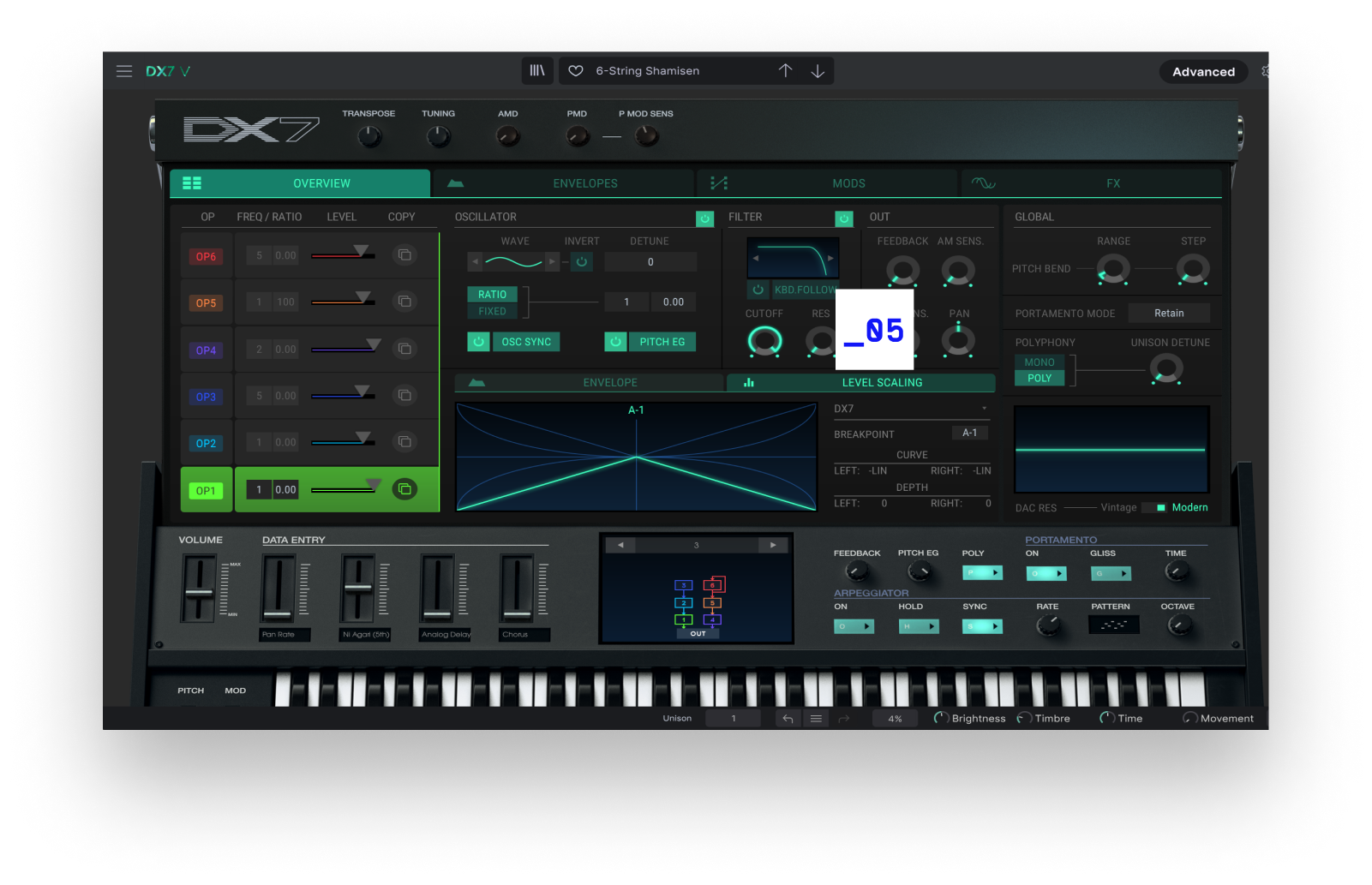Open the arpeggiator Pattern selector
1372x885 pixels.
(1113, 625)
